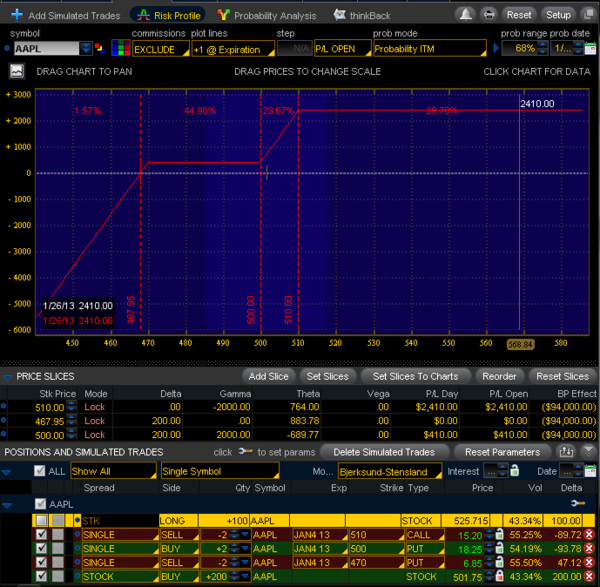The height and width of the screenshot is (587, 600).
Task: Click the Probability Analysis icon
Action: [x=223, y=15]
